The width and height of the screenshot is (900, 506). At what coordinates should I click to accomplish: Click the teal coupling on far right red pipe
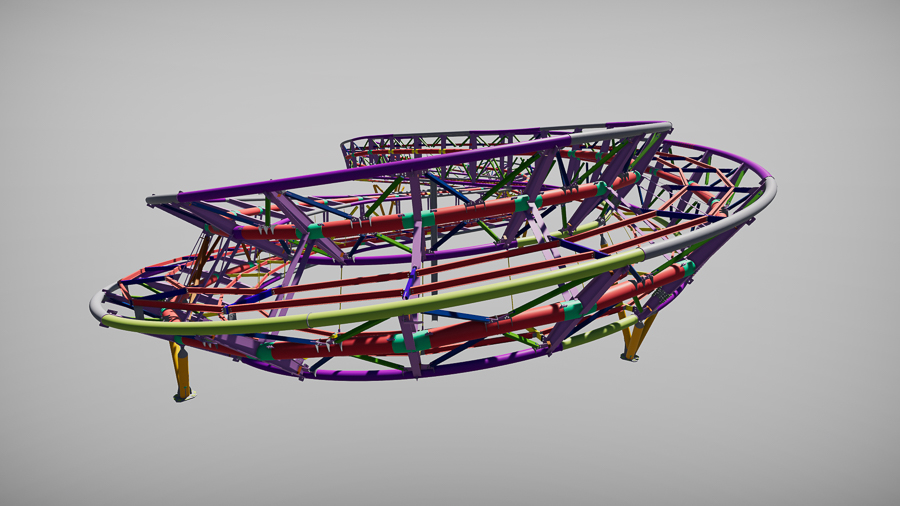tap(688, 268)
